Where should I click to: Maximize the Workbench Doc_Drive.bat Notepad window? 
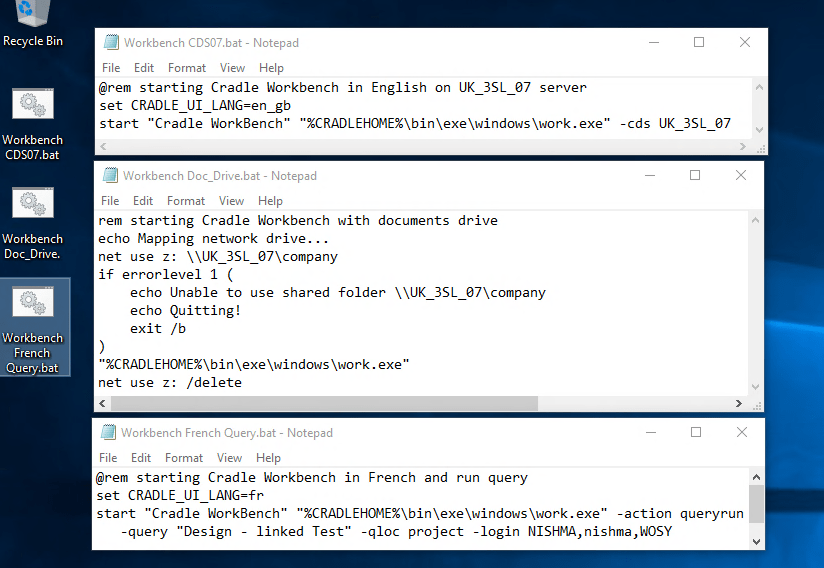click(x=695, y=175)
